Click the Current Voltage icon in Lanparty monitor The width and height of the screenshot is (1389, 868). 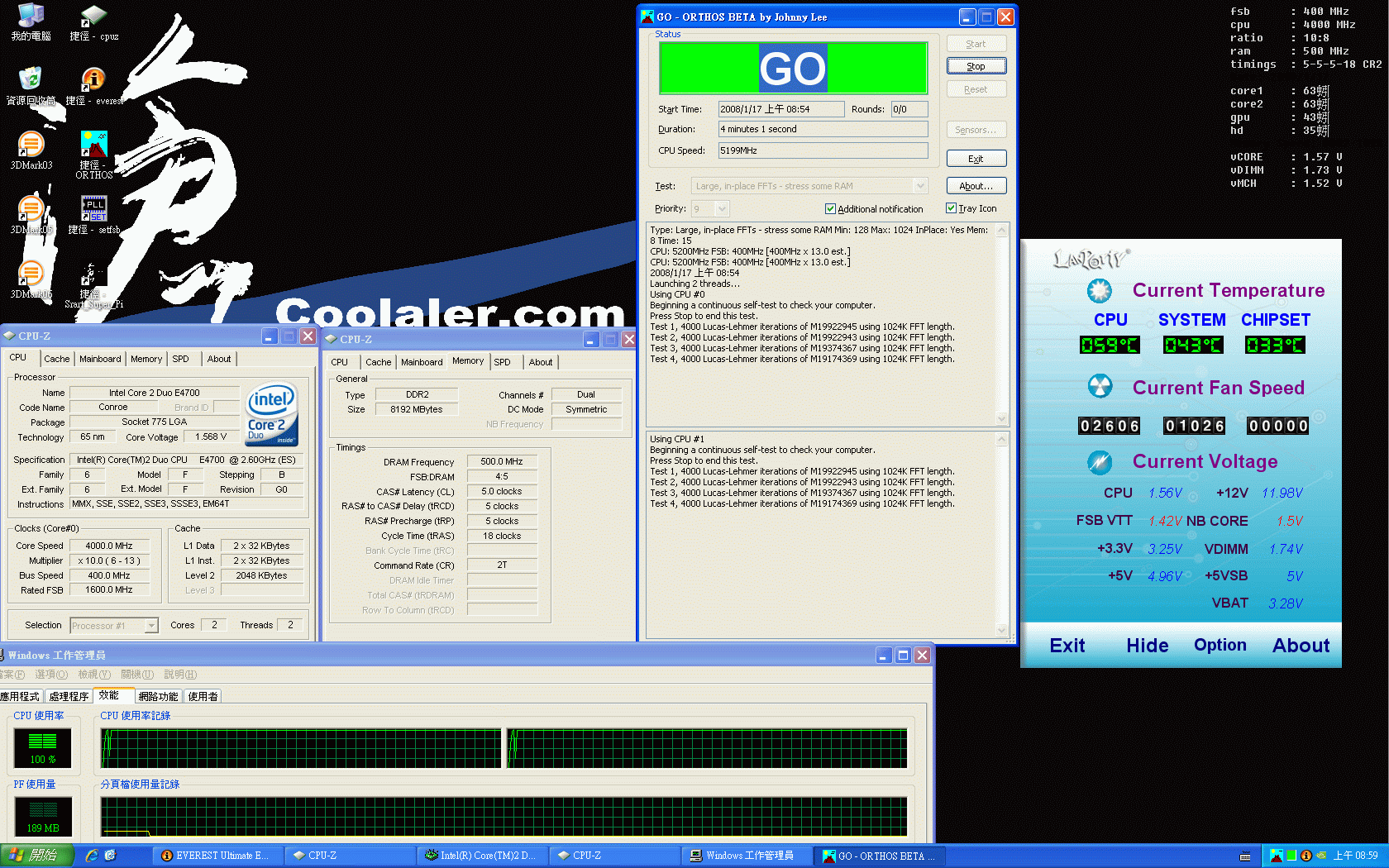[1099, 461]
